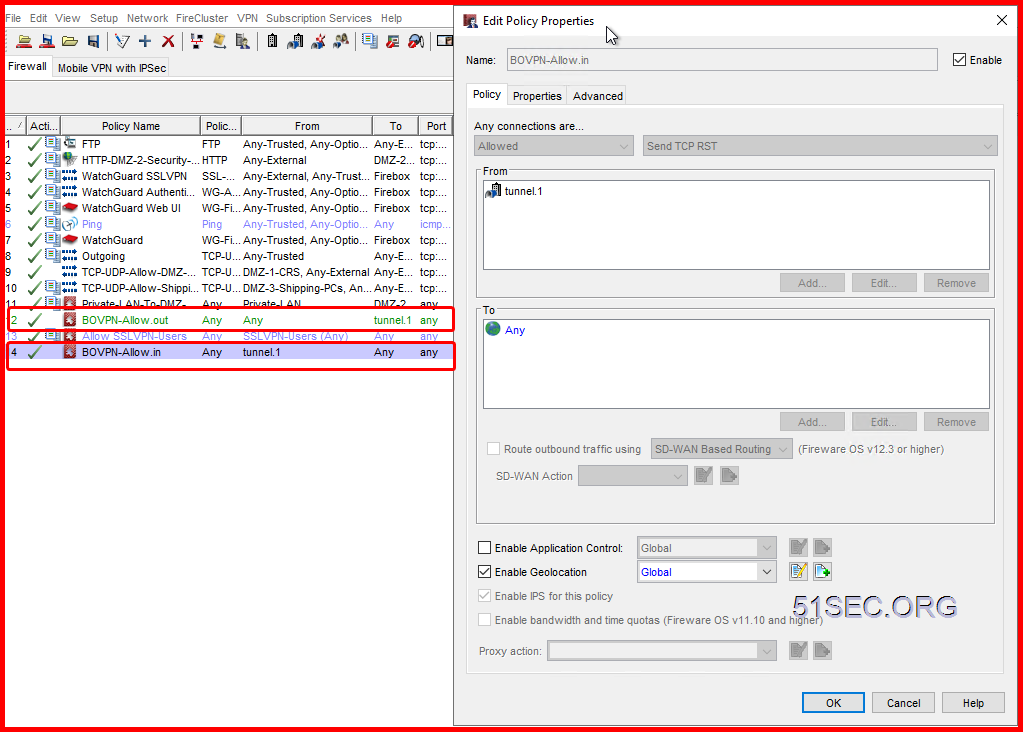1023x732 pixels.
Task: Open the File menu
Action: point(13,18)
